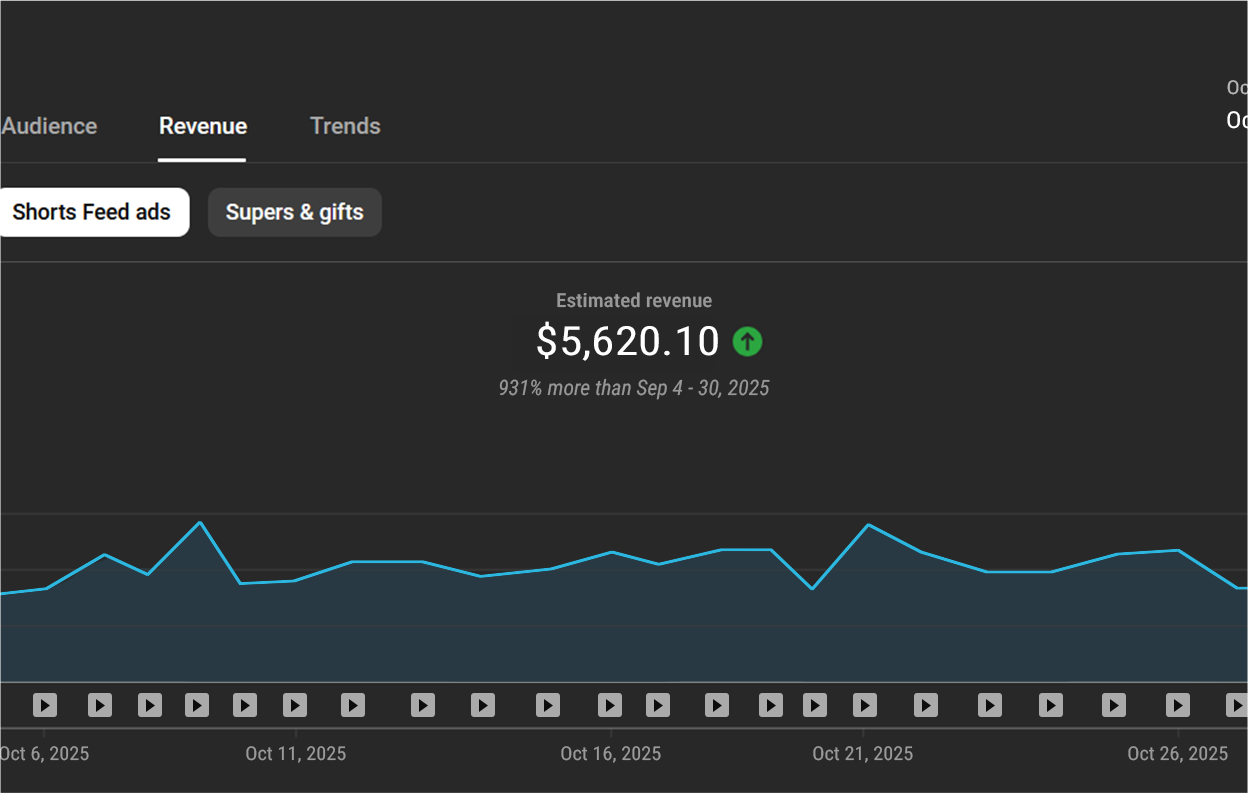Viewport: 1248px width, 793px height.
Task: Toggle between Shorts Feed ads and Supers & gifts
Action: click(x=294, y=212)
